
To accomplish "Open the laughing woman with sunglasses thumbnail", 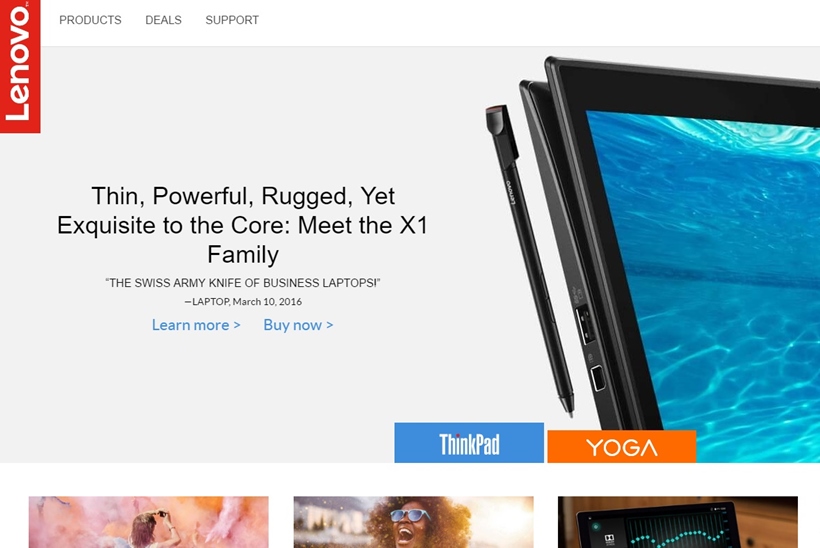I will pos(413,522).
